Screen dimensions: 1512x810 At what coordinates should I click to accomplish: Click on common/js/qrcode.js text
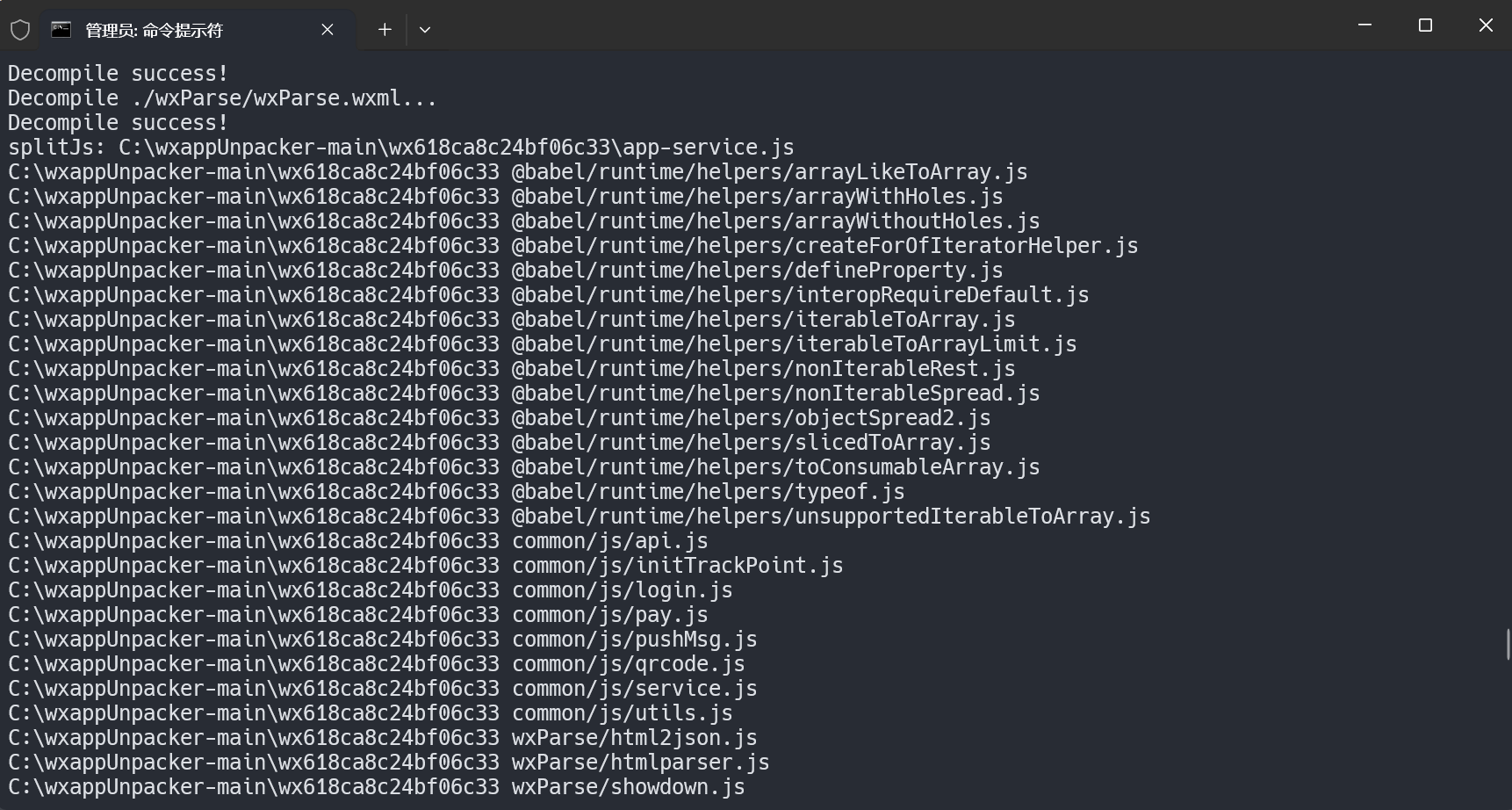628,664
